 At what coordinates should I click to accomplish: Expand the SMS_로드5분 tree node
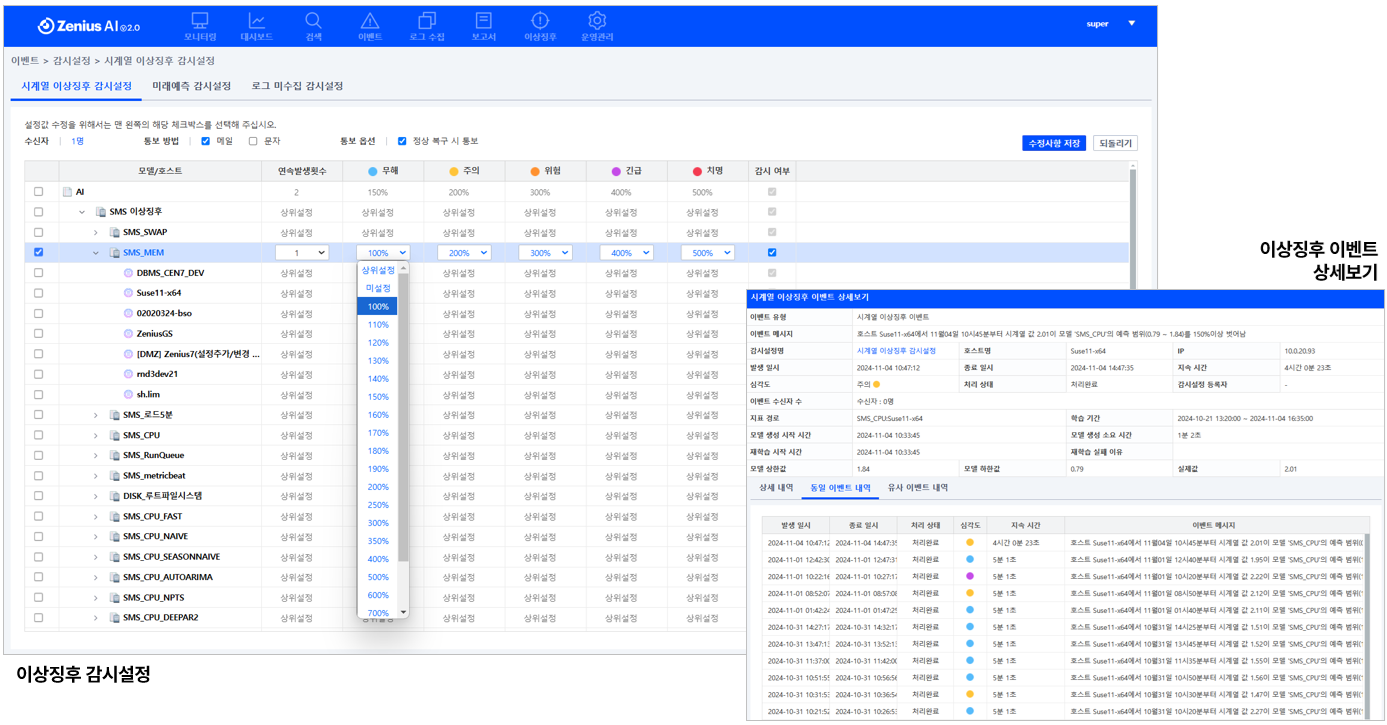point(96,415)
